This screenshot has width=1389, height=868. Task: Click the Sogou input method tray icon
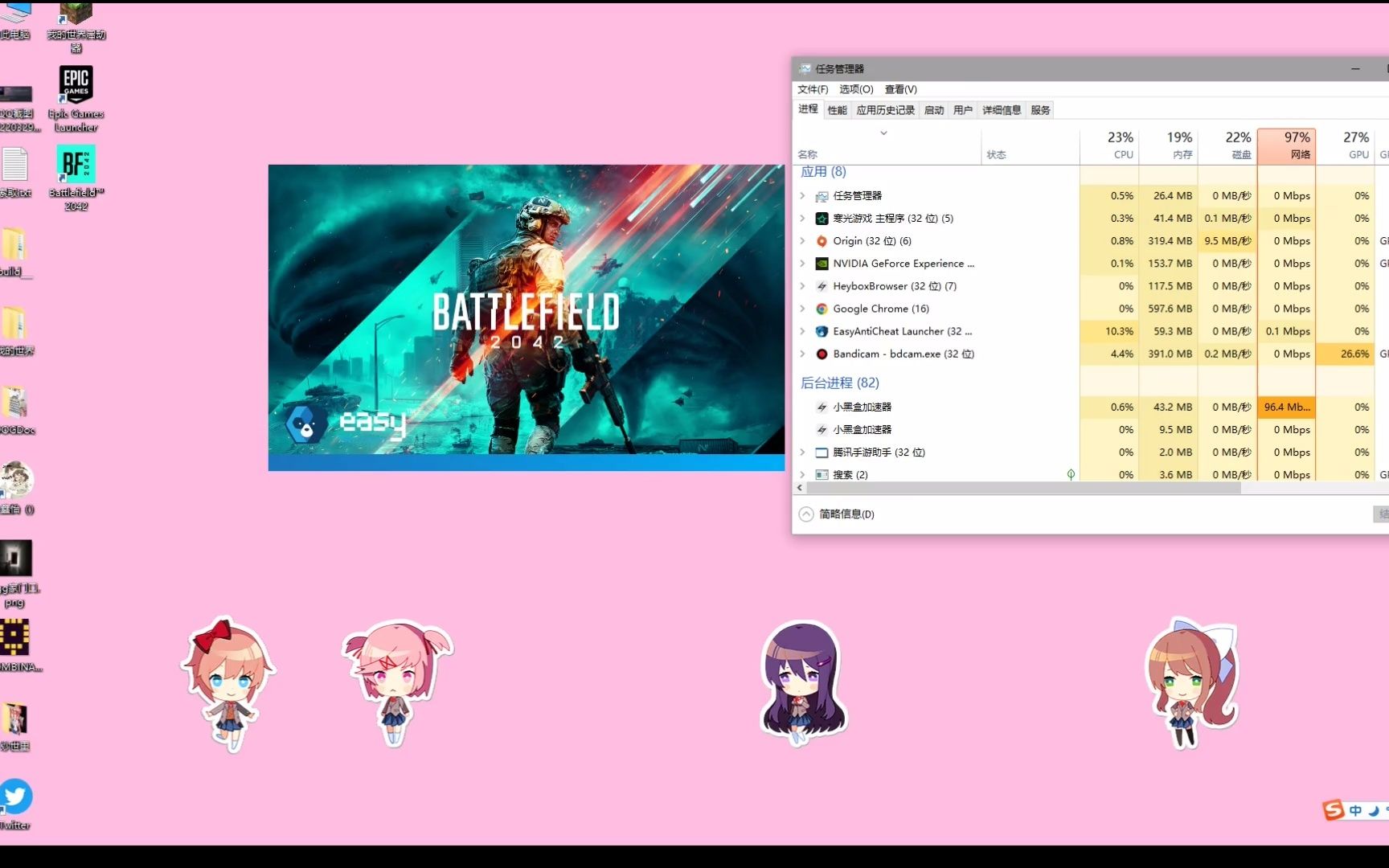pos(1334,810)
